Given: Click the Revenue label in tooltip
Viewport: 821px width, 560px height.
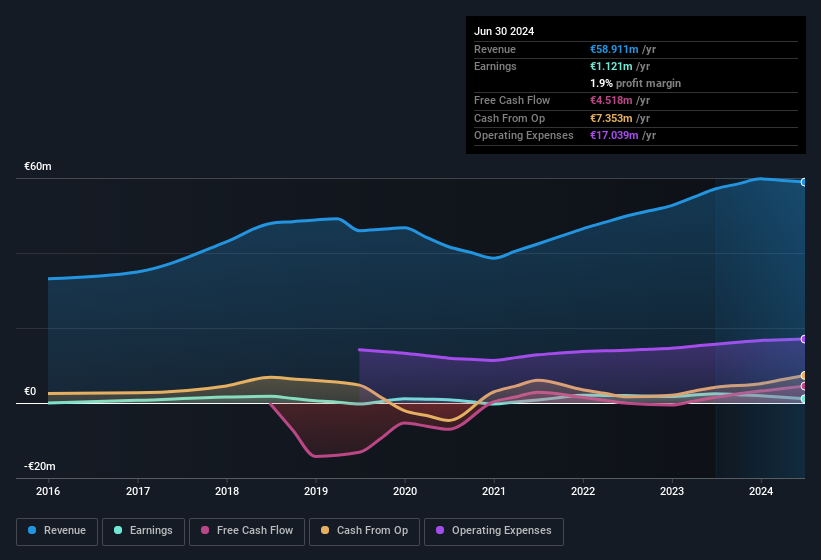Looking at the screenshot, I should point(495,49).
